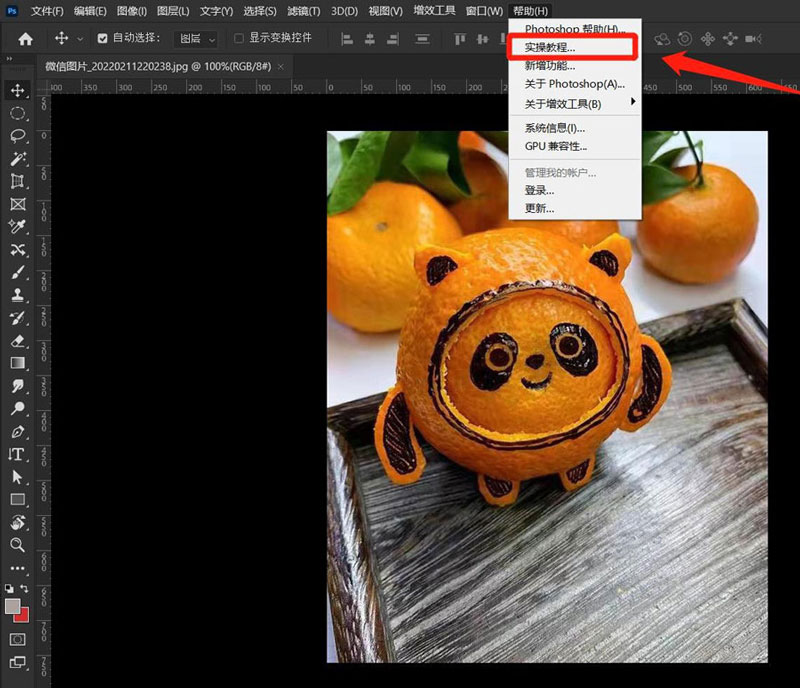Open the 编辑(E) menu

point(90,11)
